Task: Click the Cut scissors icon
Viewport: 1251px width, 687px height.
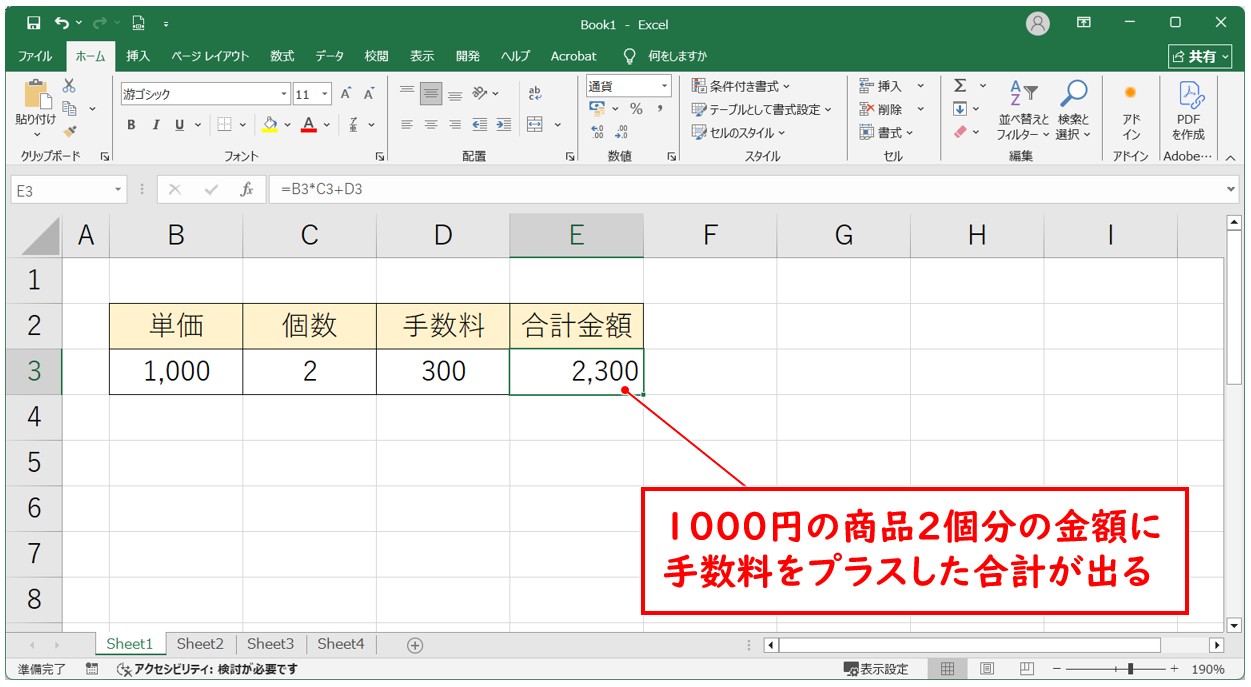Action: coord(69,86)
